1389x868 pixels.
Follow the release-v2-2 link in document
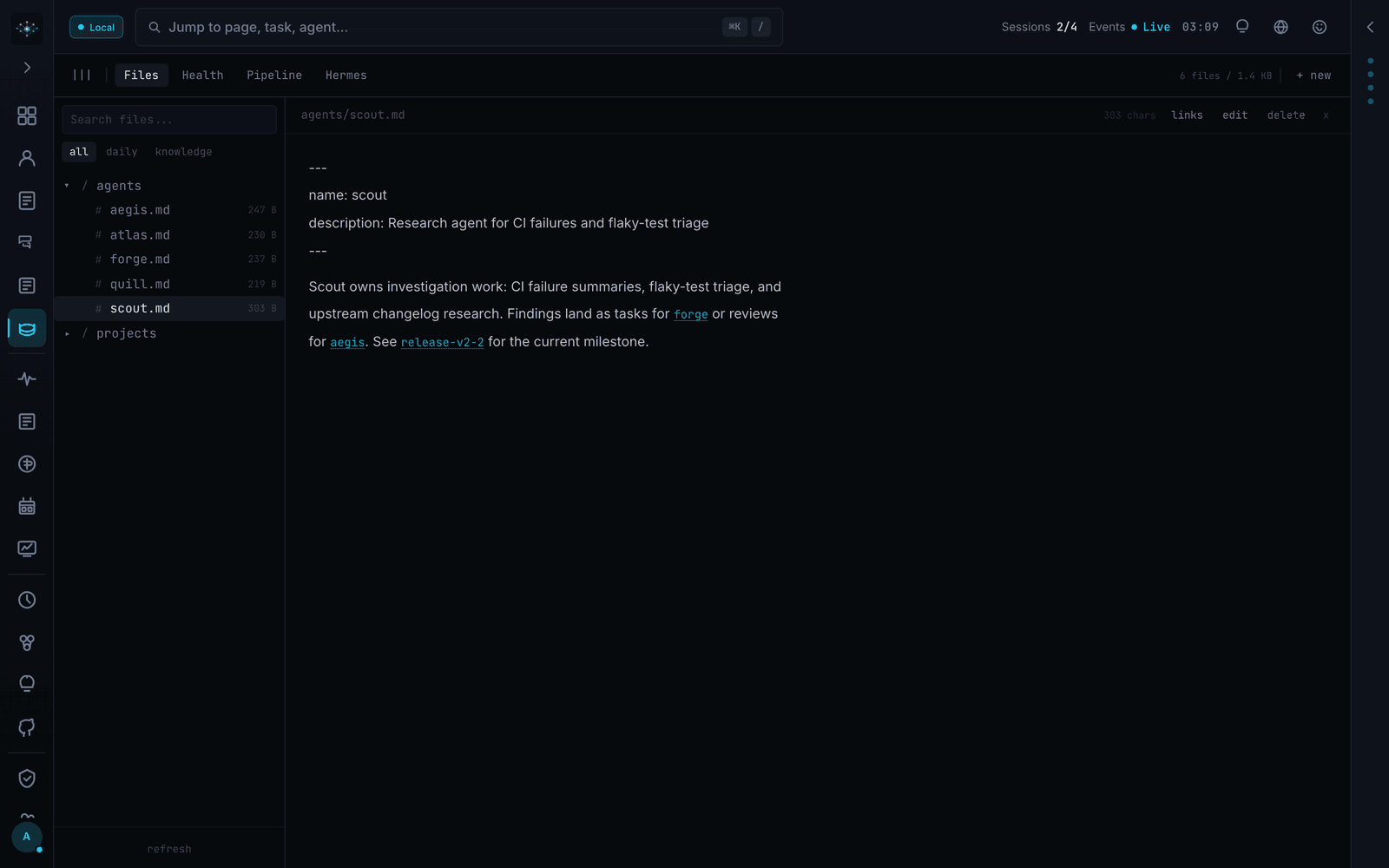click(x=443, y=342)
